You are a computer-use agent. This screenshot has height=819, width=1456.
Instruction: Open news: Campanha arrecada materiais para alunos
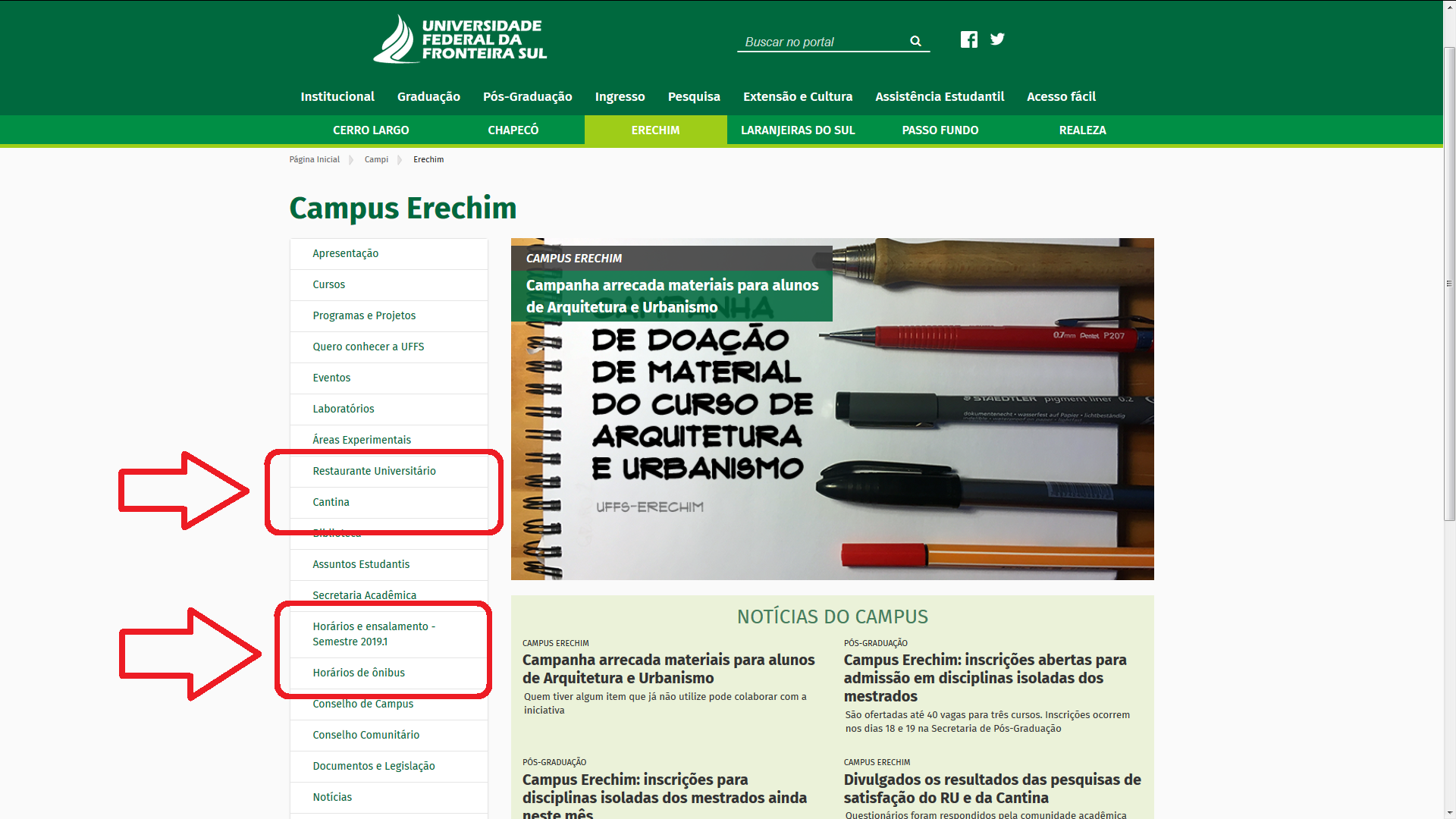[668, 669]
